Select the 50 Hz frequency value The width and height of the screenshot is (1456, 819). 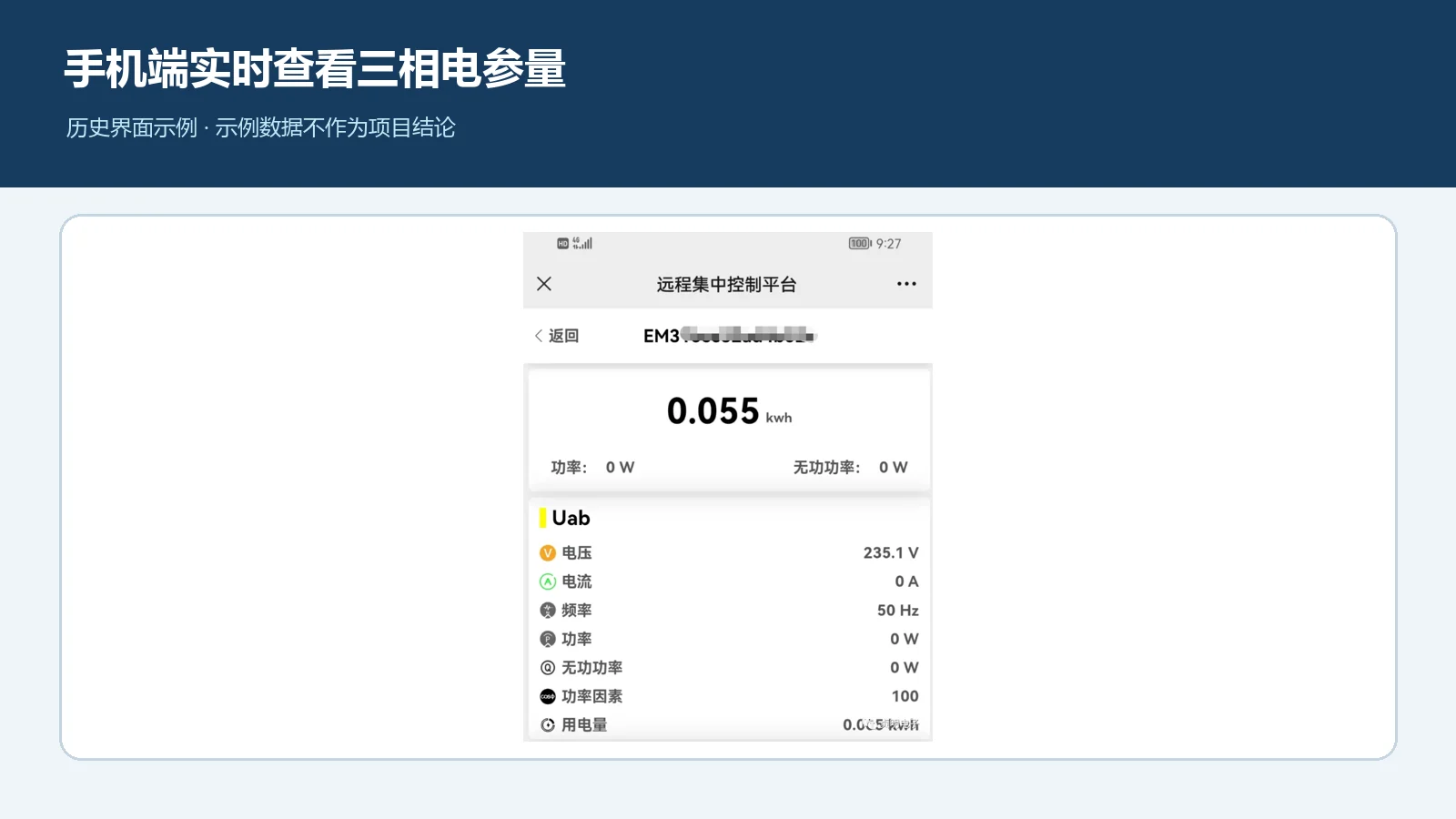(898, 611)
